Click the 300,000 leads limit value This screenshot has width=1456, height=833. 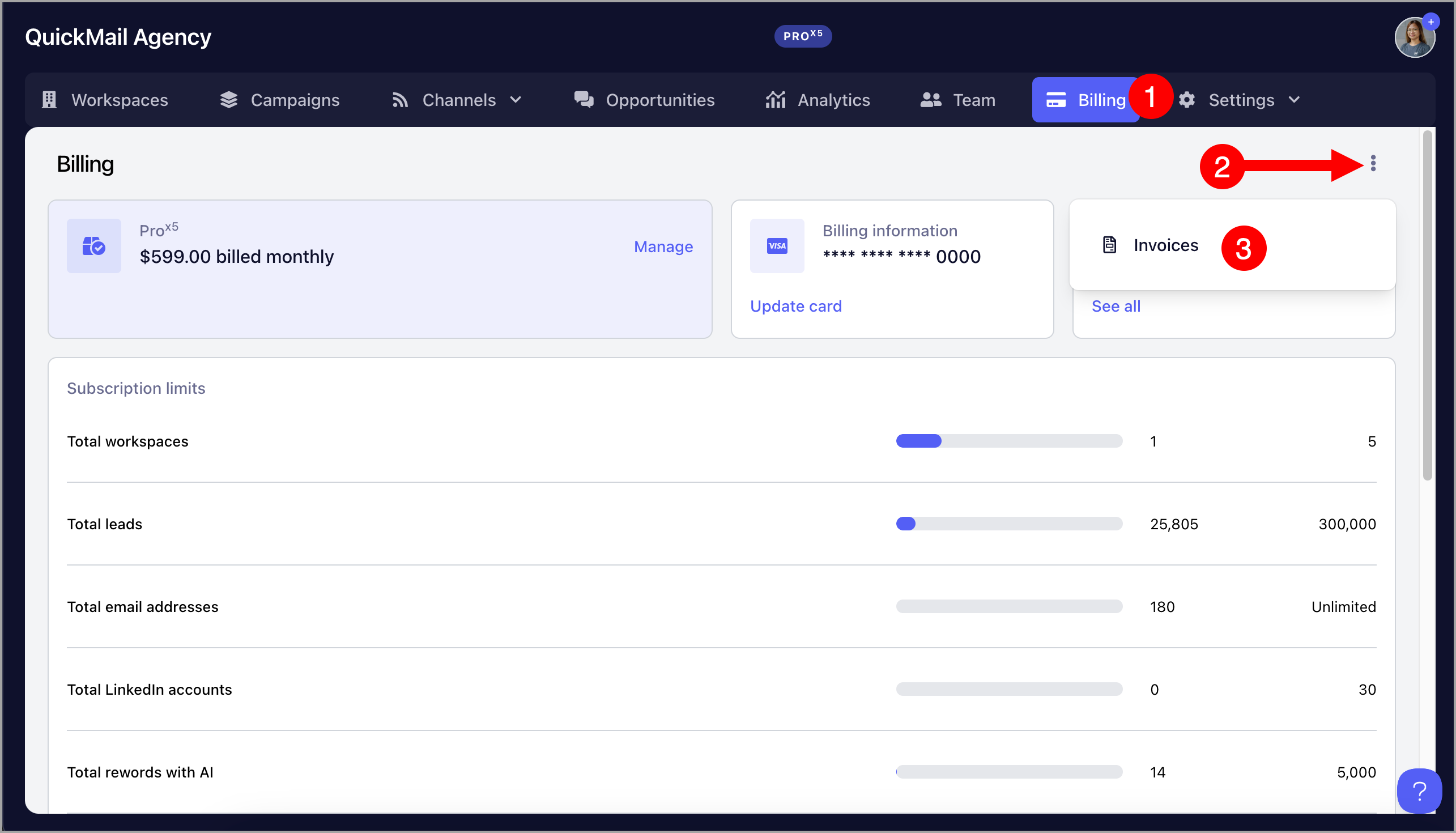point(1347,524)
